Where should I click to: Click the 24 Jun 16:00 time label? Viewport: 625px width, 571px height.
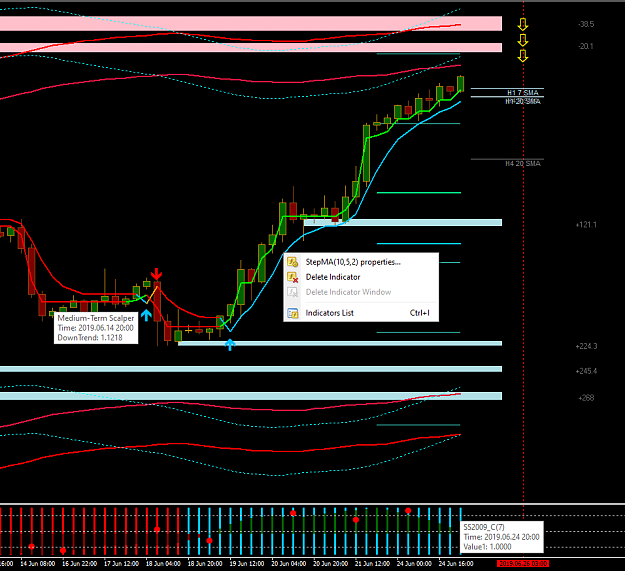(x=456, y=563)
